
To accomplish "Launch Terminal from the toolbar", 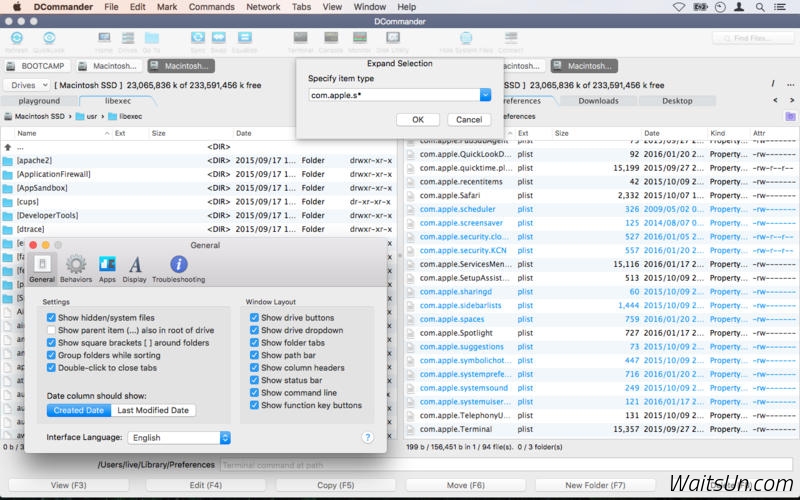I will [x=301, y=38].
